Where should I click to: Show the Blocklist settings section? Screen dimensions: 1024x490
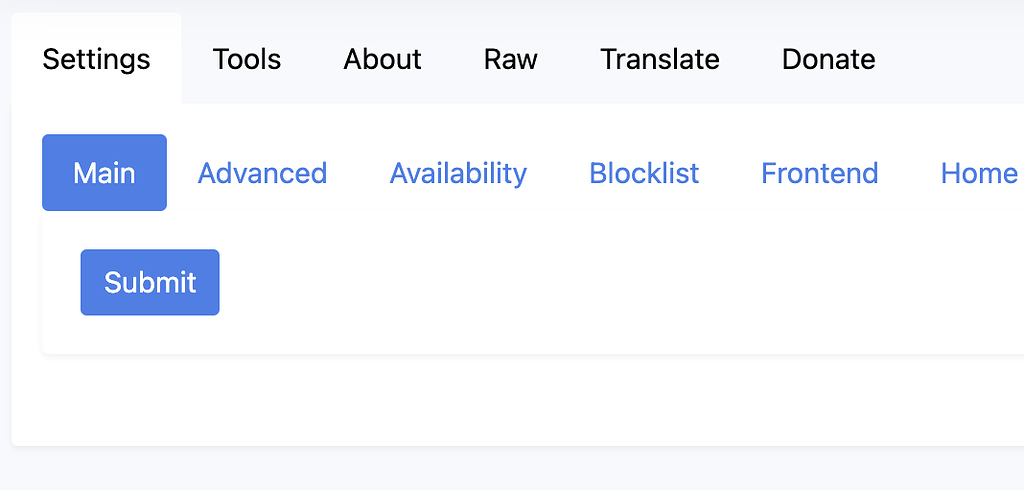[x=644, y=173]
